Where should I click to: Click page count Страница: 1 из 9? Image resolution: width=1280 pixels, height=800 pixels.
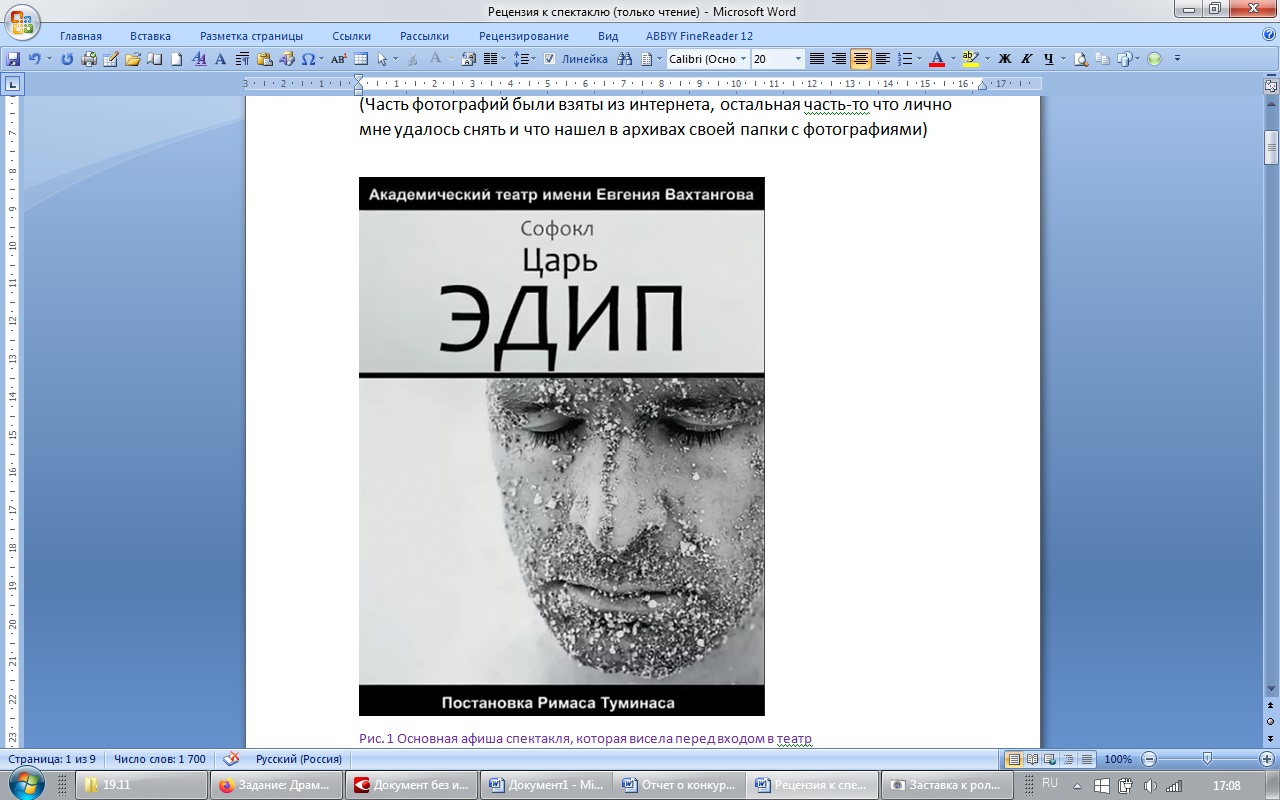(52, 759)
